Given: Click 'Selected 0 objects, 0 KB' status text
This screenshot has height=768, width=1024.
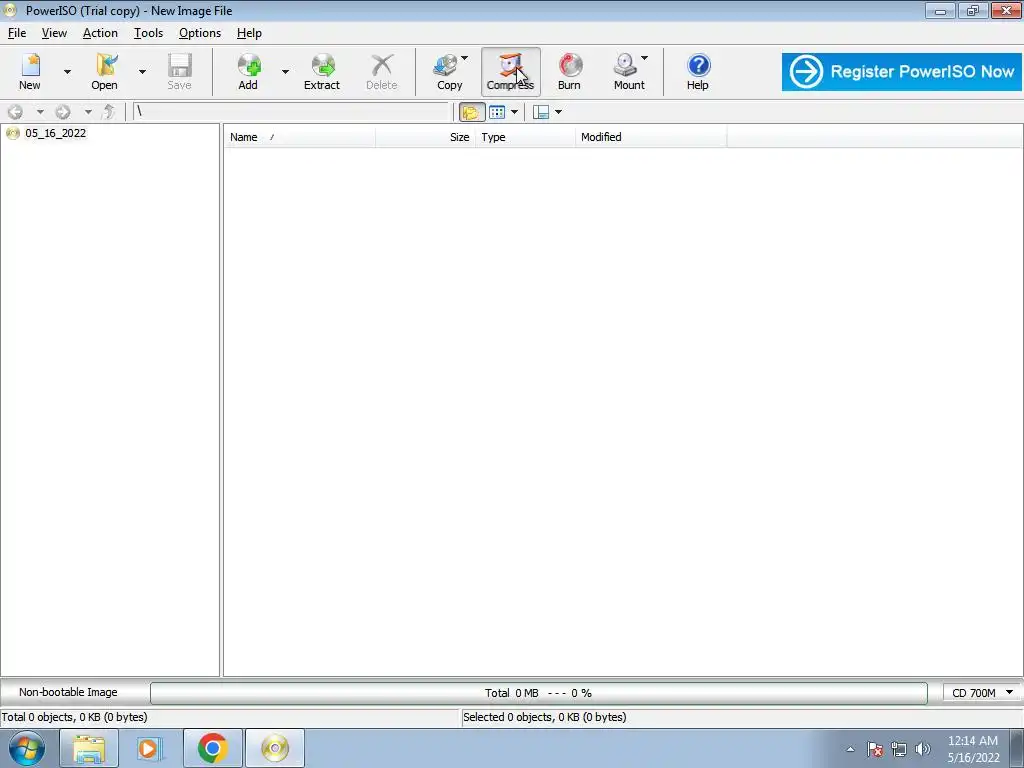Looking at the screenshot, I should pyautogui.click(x=545, y=717).
